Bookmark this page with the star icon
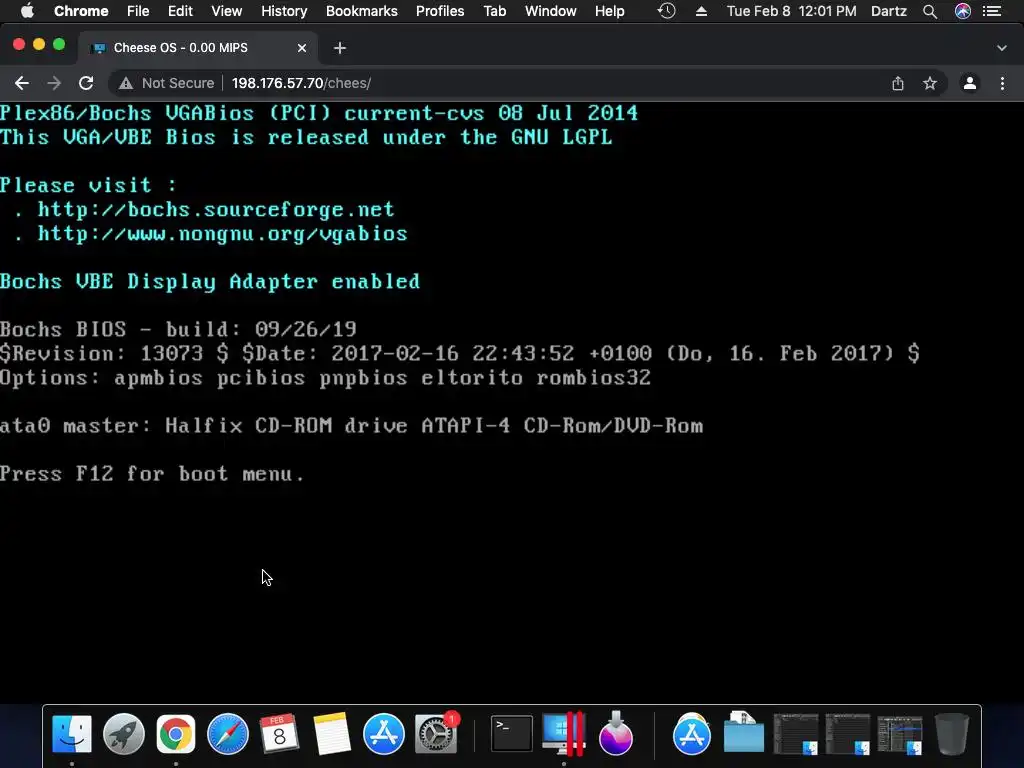Image resolution: width=1024 pixels, height=768 pixels. click(x=930, y=83)
